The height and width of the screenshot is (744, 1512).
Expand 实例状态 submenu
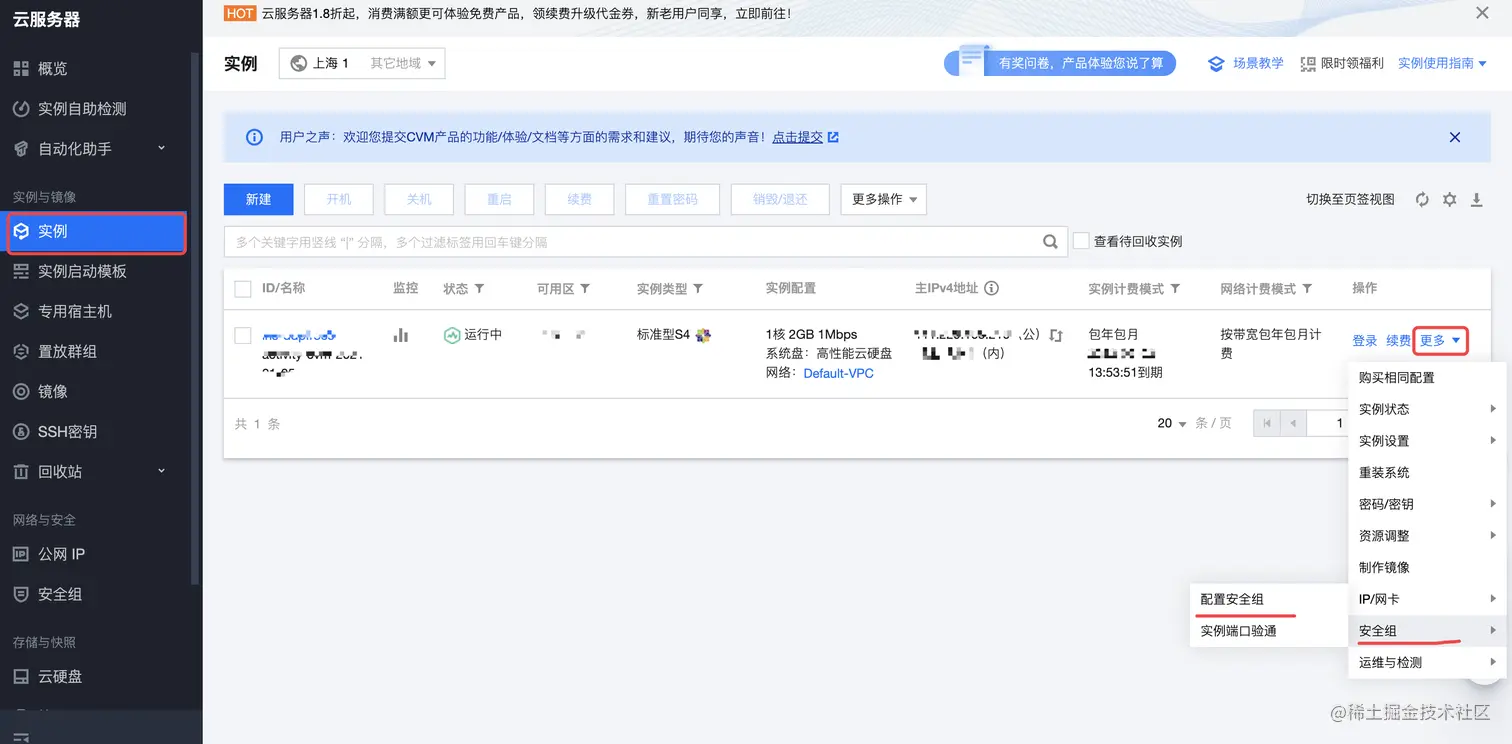tap(1427, 409)
